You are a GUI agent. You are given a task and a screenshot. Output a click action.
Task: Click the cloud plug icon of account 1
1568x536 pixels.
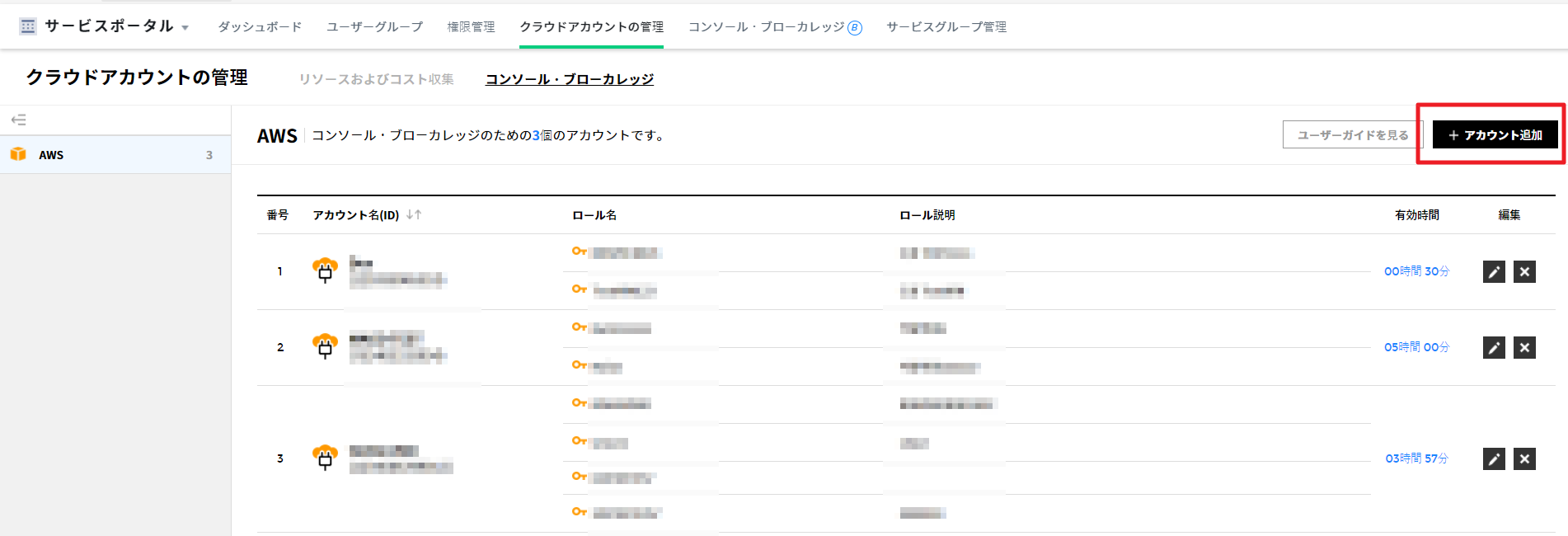coord(325,270)
